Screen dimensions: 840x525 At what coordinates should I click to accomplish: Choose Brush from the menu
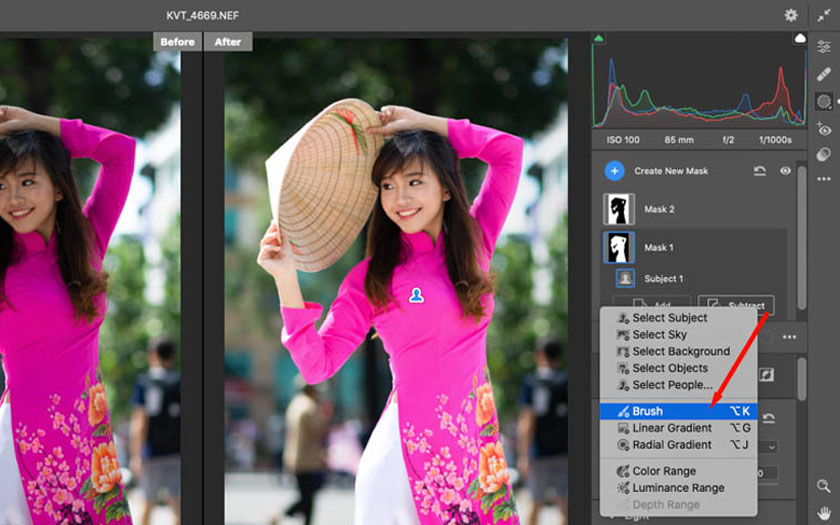(x=678, y=411)
